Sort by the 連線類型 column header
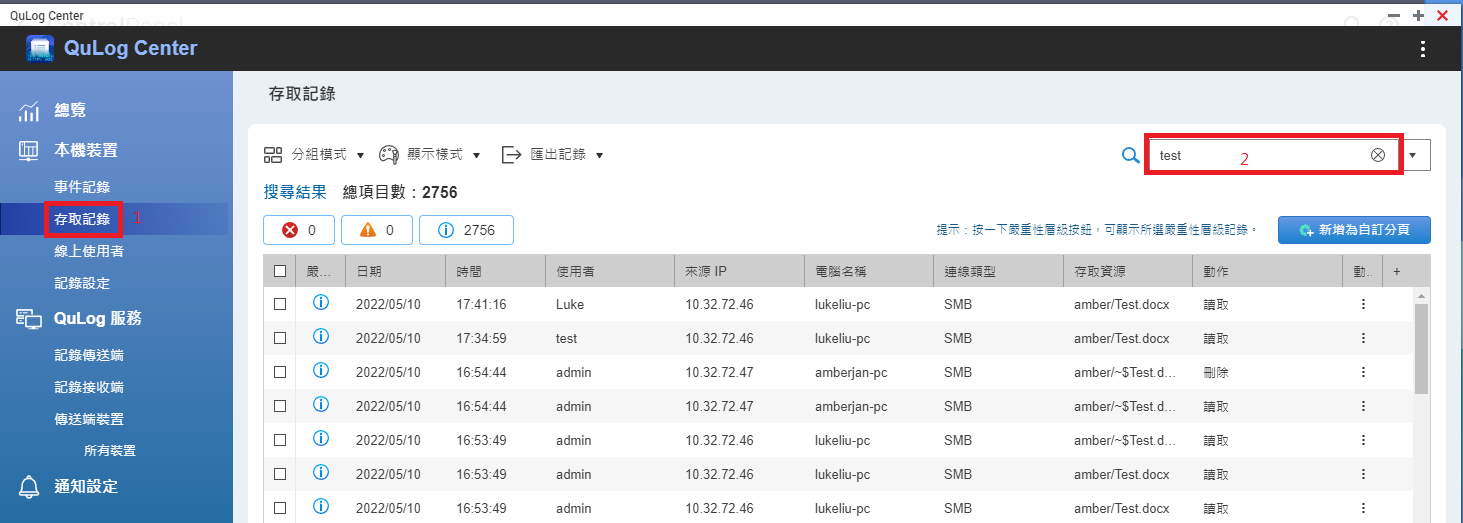This screenshot has height=523, width=1463. (998, 271)
